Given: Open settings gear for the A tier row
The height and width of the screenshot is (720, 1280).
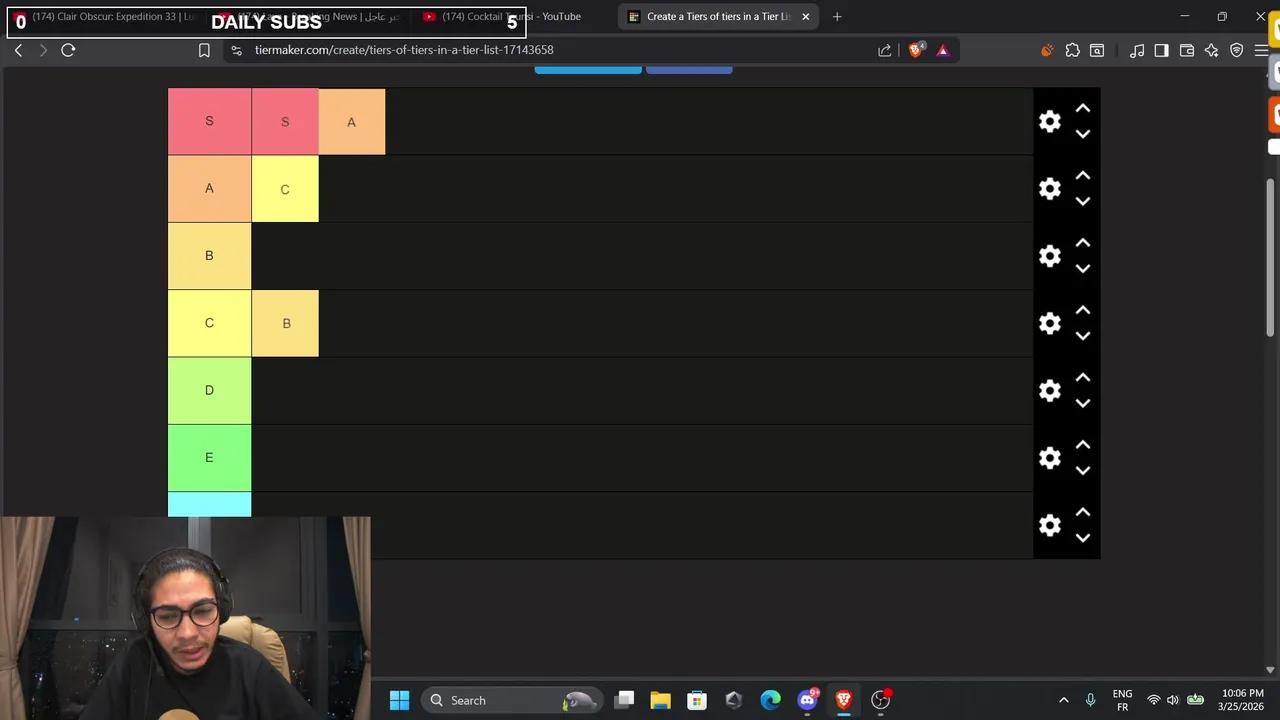Looking at the screenshot, I should click(1049, 189).
